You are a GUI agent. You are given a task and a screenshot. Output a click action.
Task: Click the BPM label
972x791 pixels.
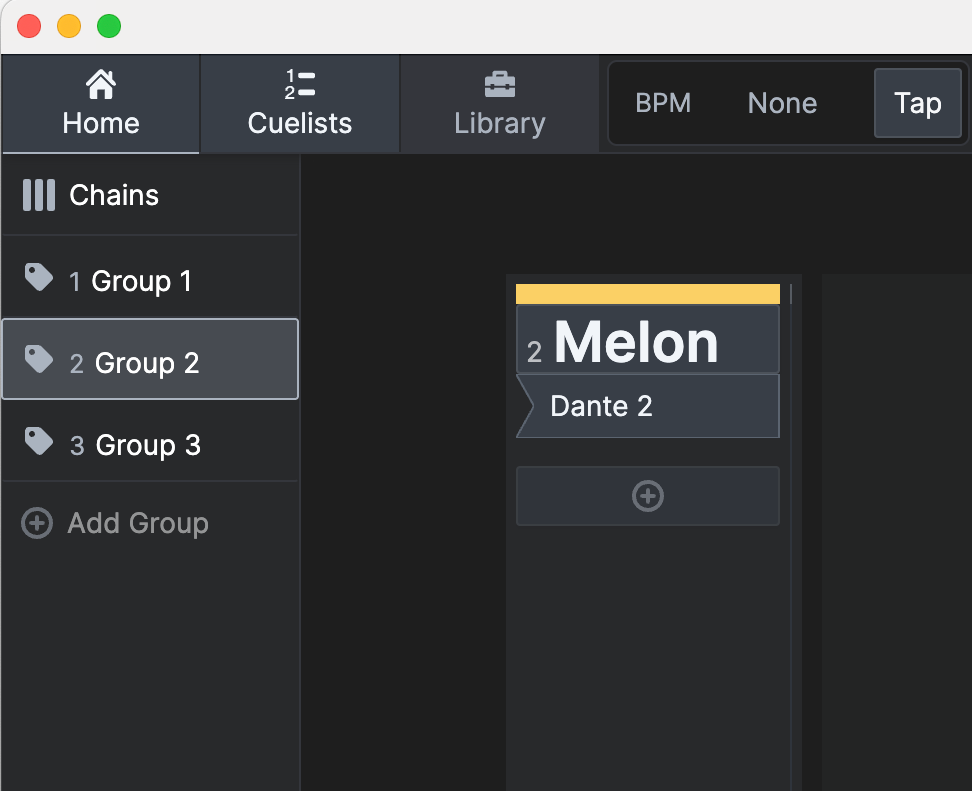(663, 103)
